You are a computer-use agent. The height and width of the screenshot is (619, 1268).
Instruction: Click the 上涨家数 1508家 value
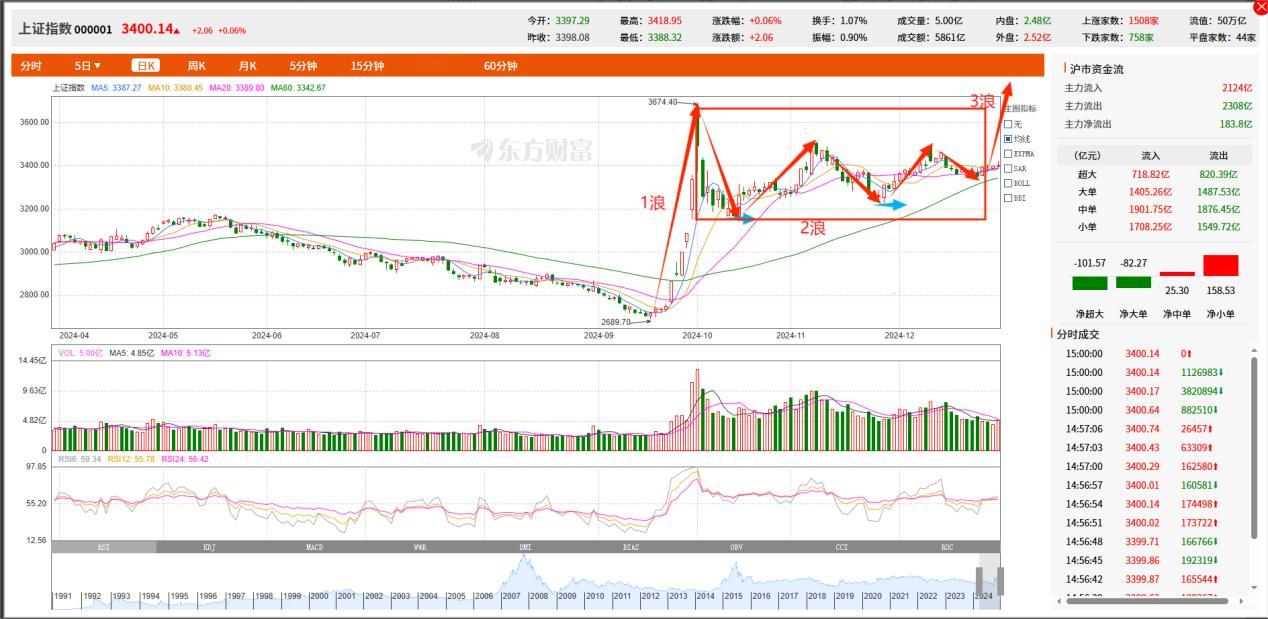pos(1144,20)
